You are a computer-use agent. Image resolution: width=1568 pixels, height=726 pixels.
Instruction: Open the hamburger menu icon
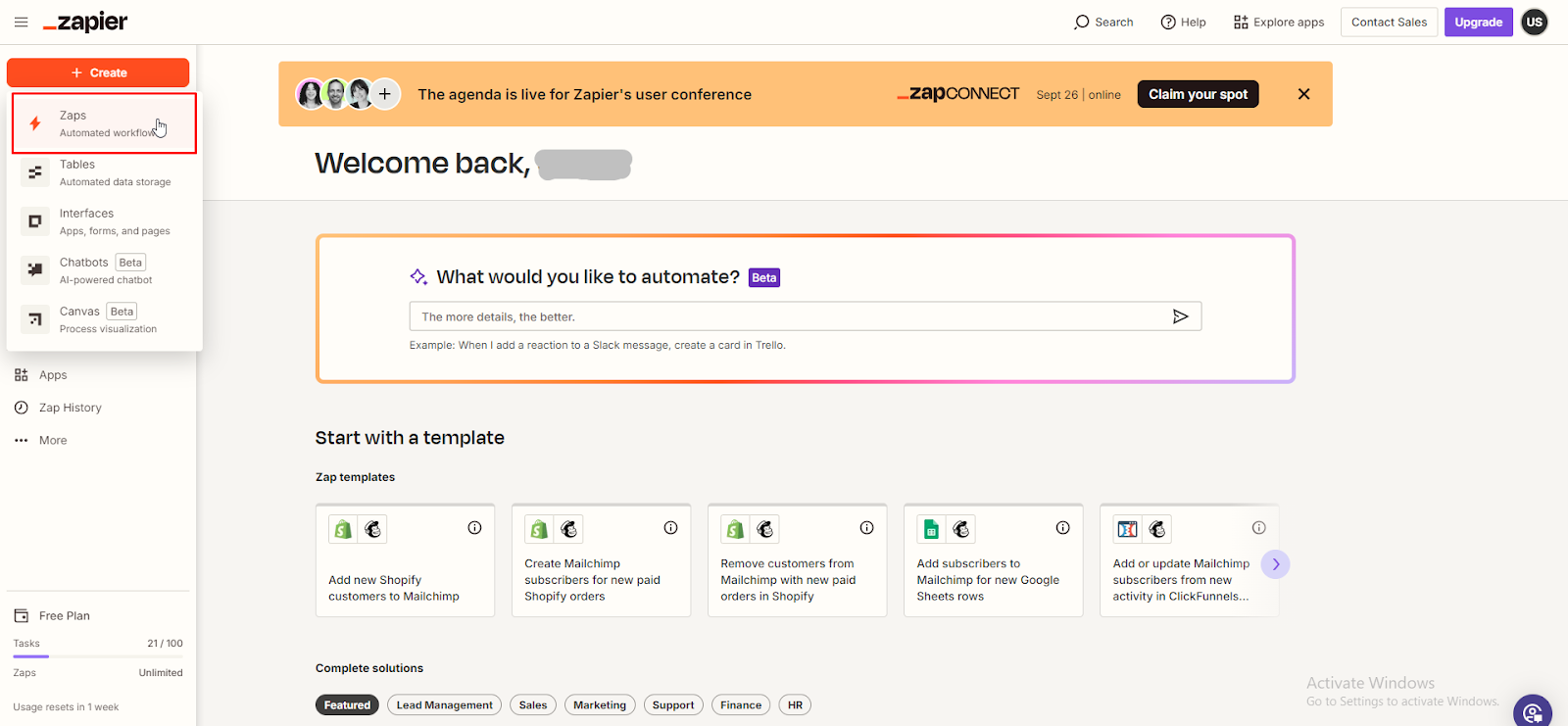pyautogui.click(x=21, y=22)
